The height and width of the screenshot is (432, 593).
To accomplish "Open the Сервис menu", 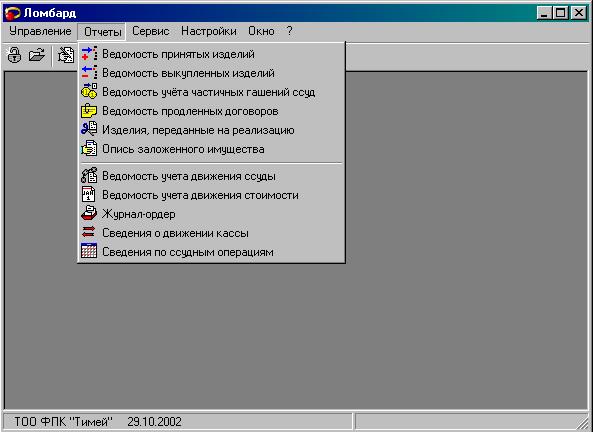I will coord(151,31).
